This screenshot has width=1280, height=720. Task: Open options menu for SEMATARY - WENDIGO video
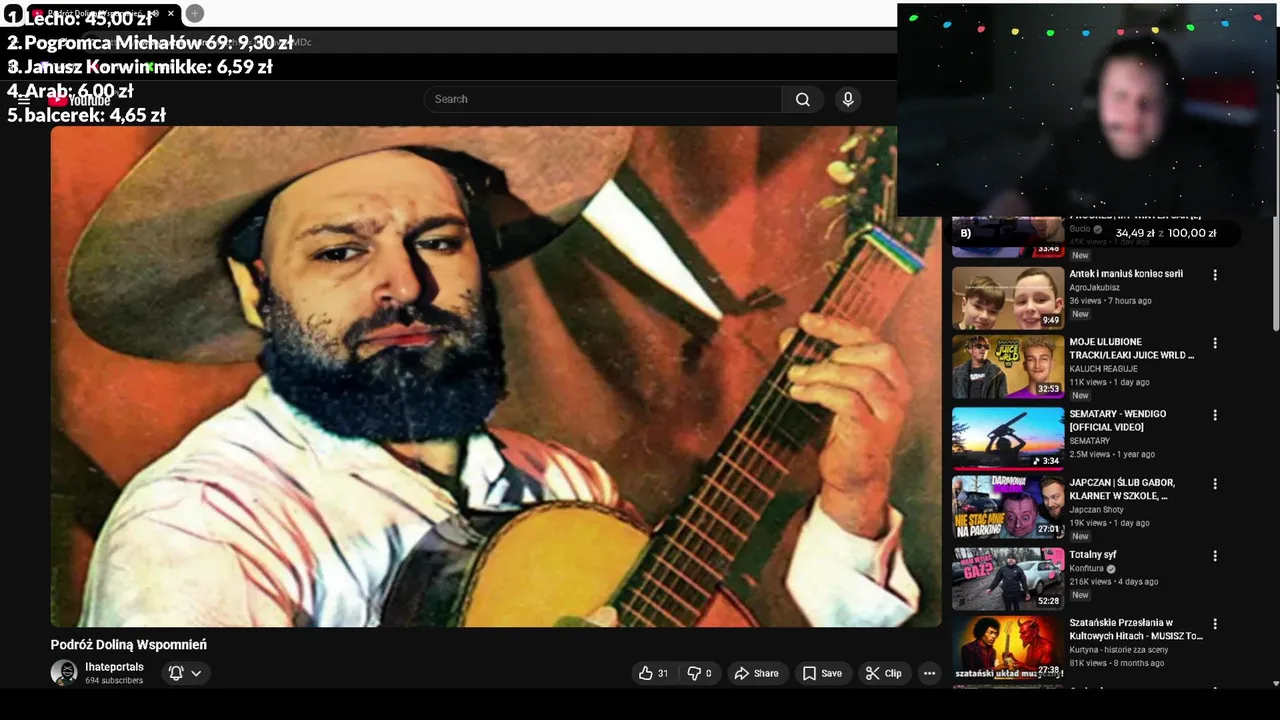tap(1215, 415)
